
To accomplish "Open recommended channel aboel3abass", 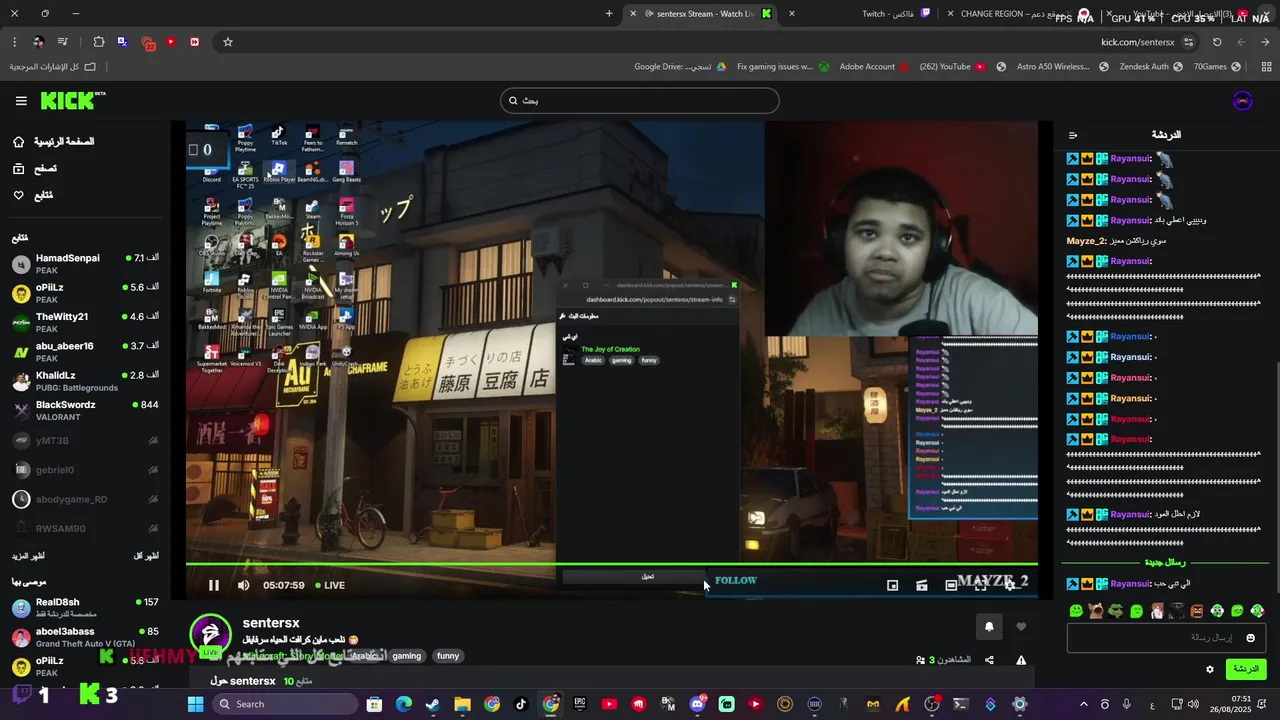I will point(85,637).
